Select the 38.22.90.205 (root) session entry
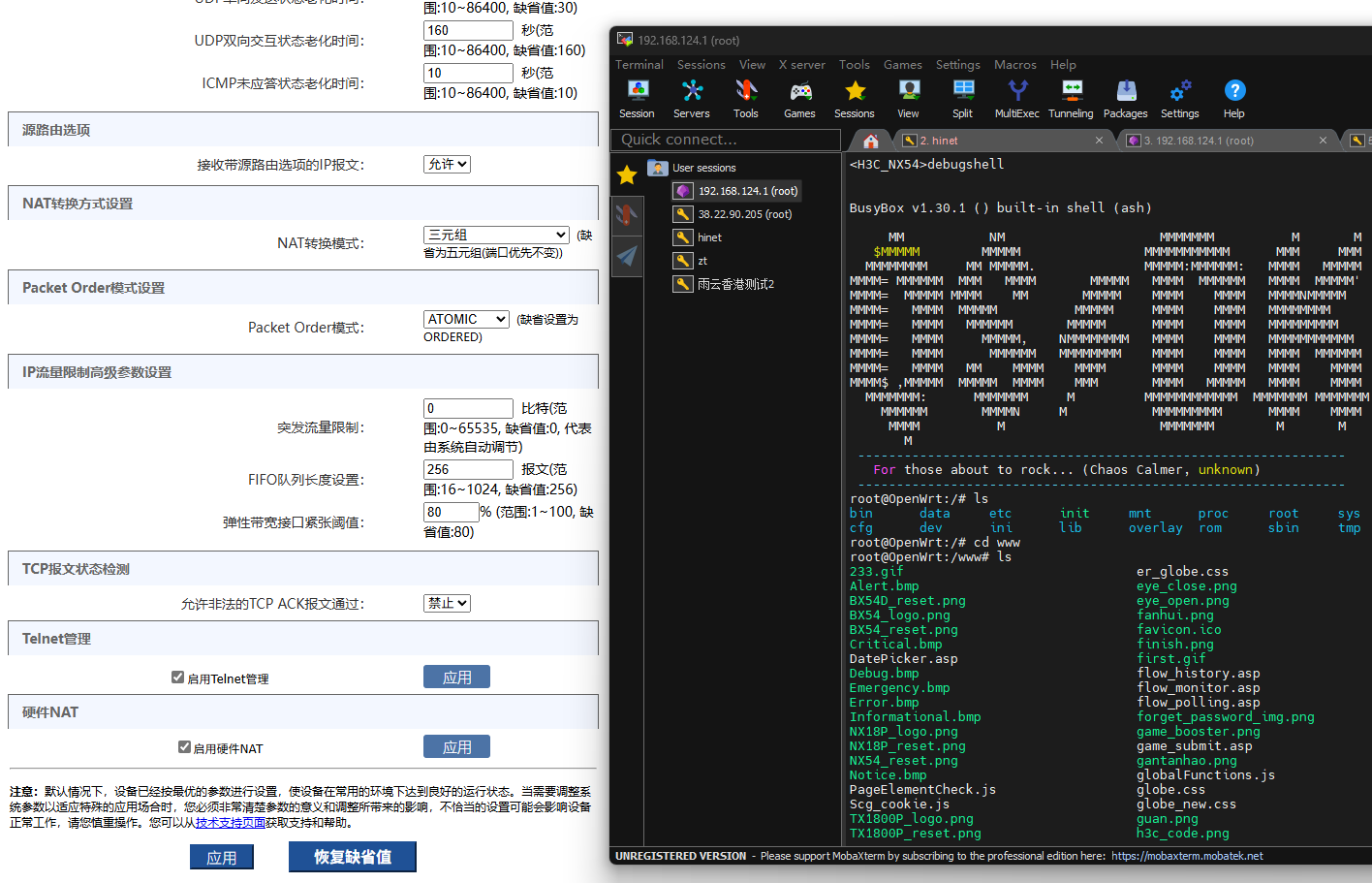Screen dimensions: 1372x883 point(744,214)
